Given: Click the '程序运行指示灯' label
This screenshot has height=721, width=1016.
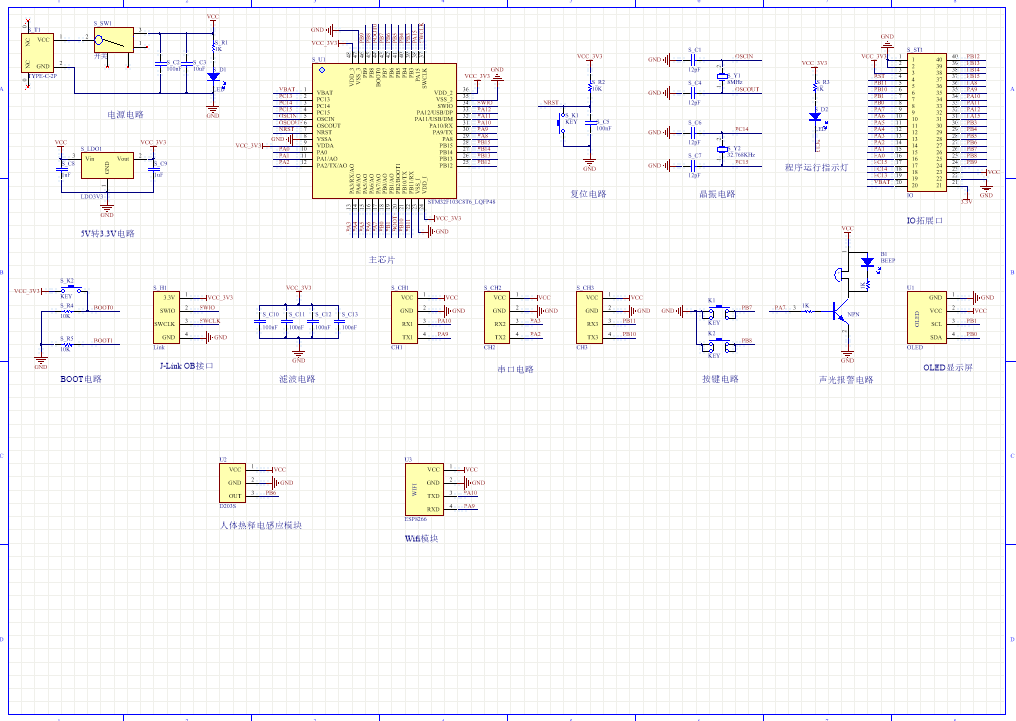Looking at the screenshot, I should coord(816,167).
